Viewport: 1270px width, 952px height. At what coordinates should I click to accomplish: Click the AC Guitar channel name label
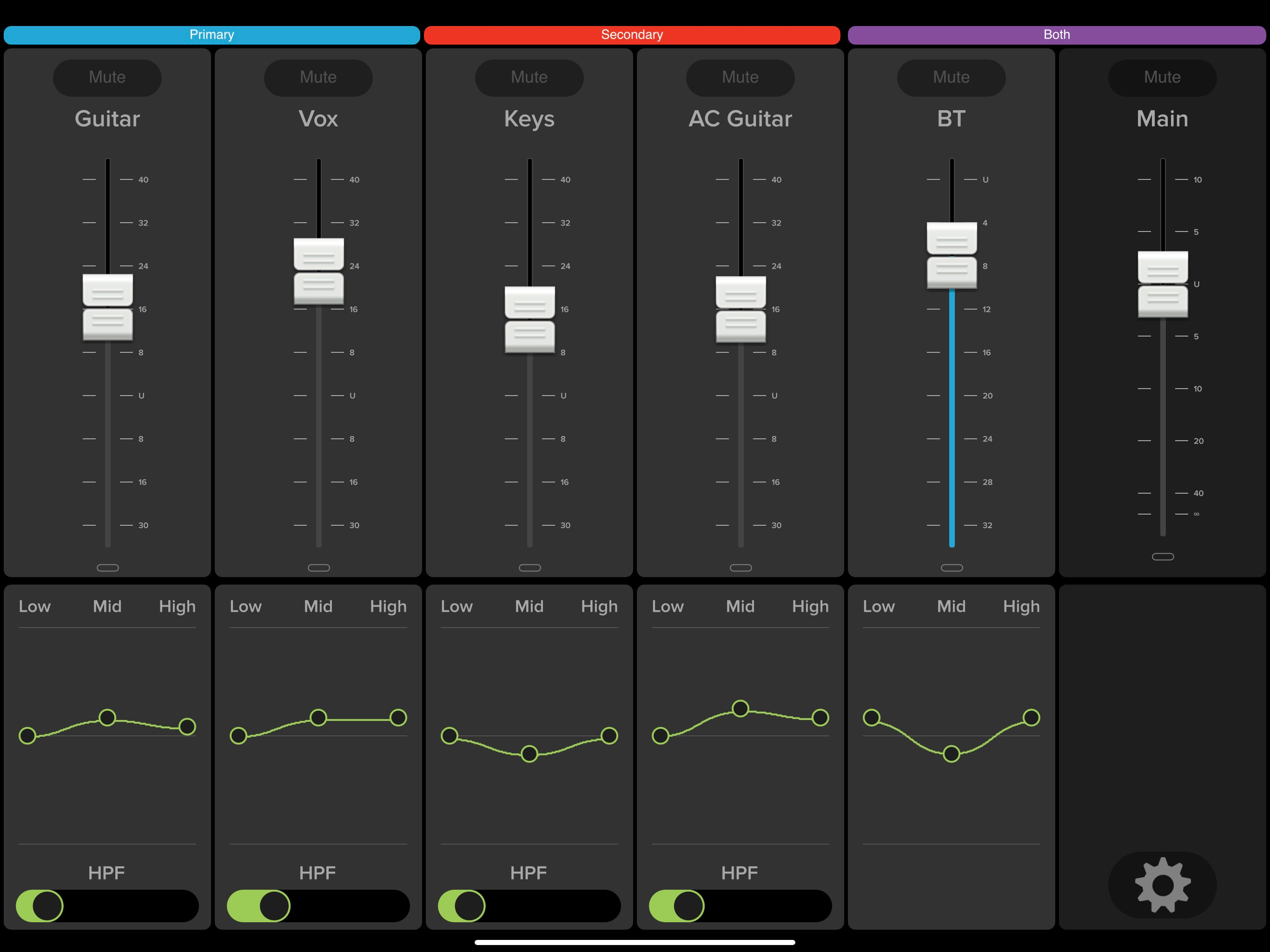pos(740,119)
